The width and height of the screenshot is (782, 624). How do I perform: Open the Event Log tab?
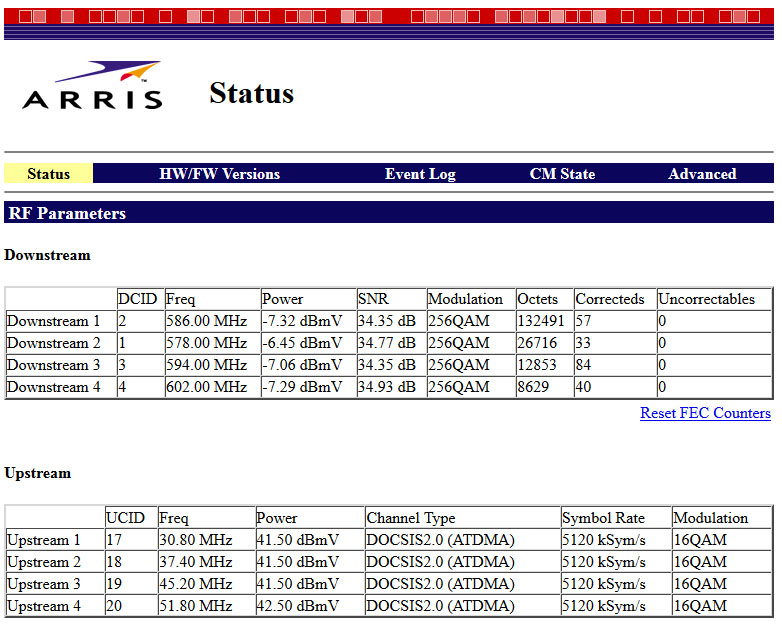420,174
